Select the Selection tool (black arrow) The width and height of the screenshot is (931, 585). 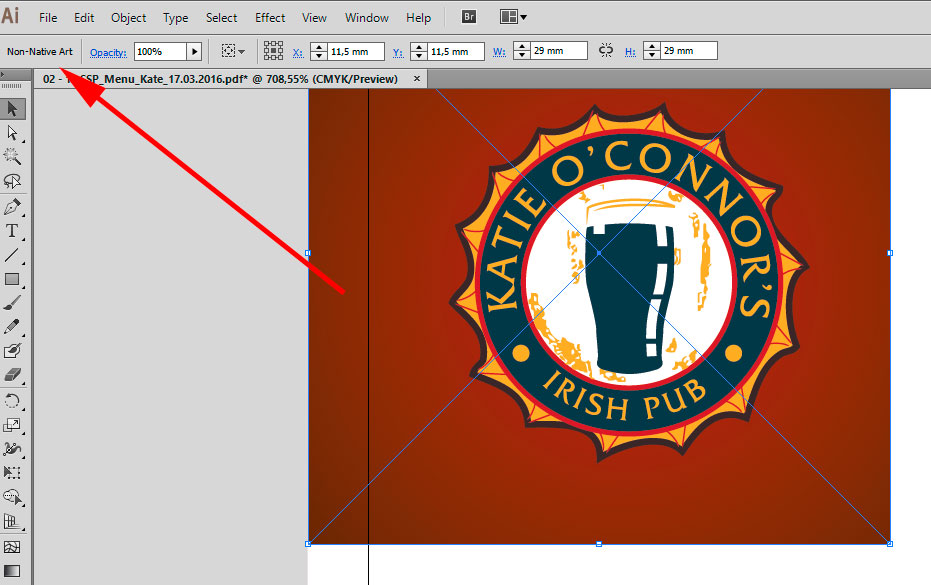[x=12, y=109]
